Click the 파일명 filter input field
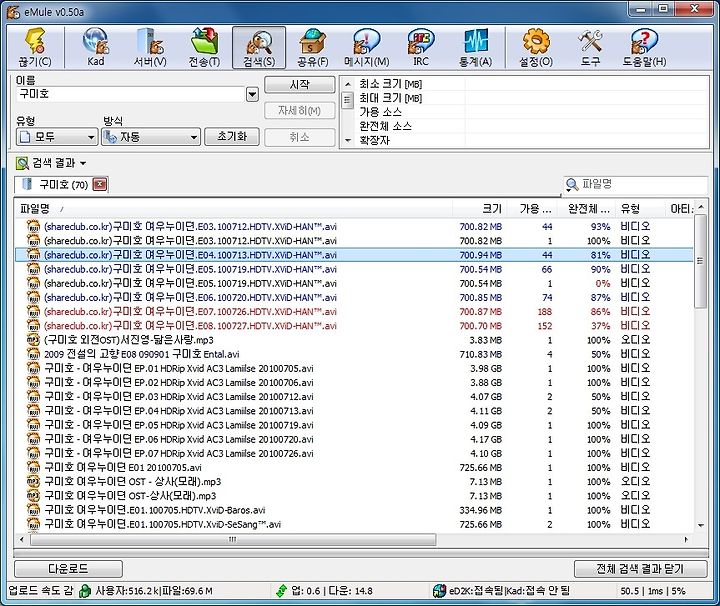 pos(643,185)
